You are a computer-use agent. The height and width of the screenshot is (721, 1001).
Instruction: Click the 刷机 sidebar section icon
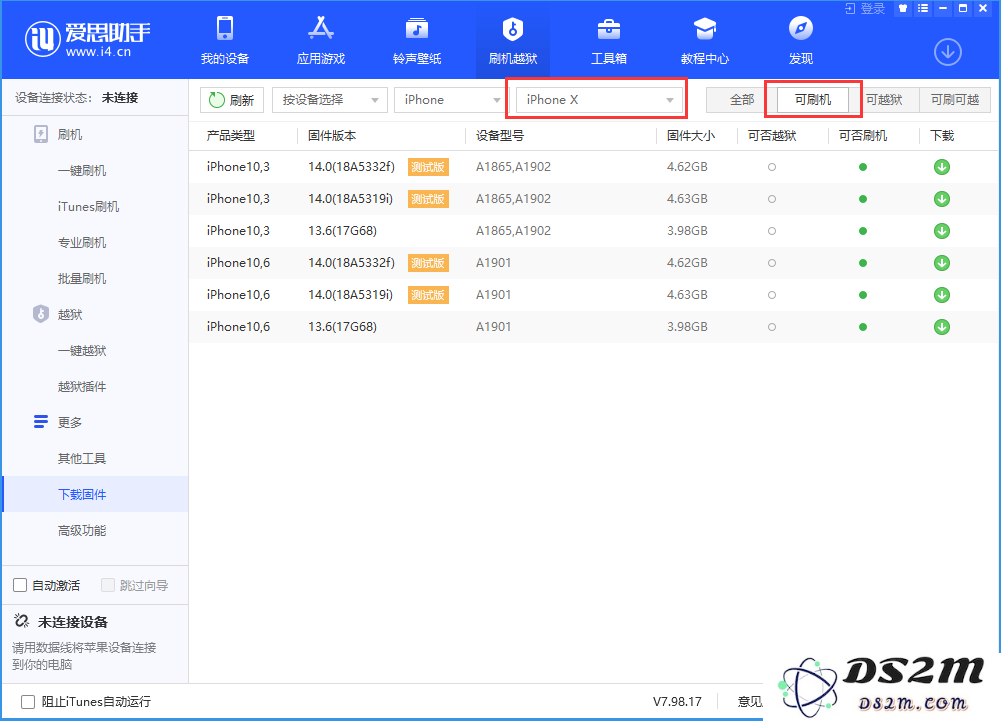coord(41,134)
